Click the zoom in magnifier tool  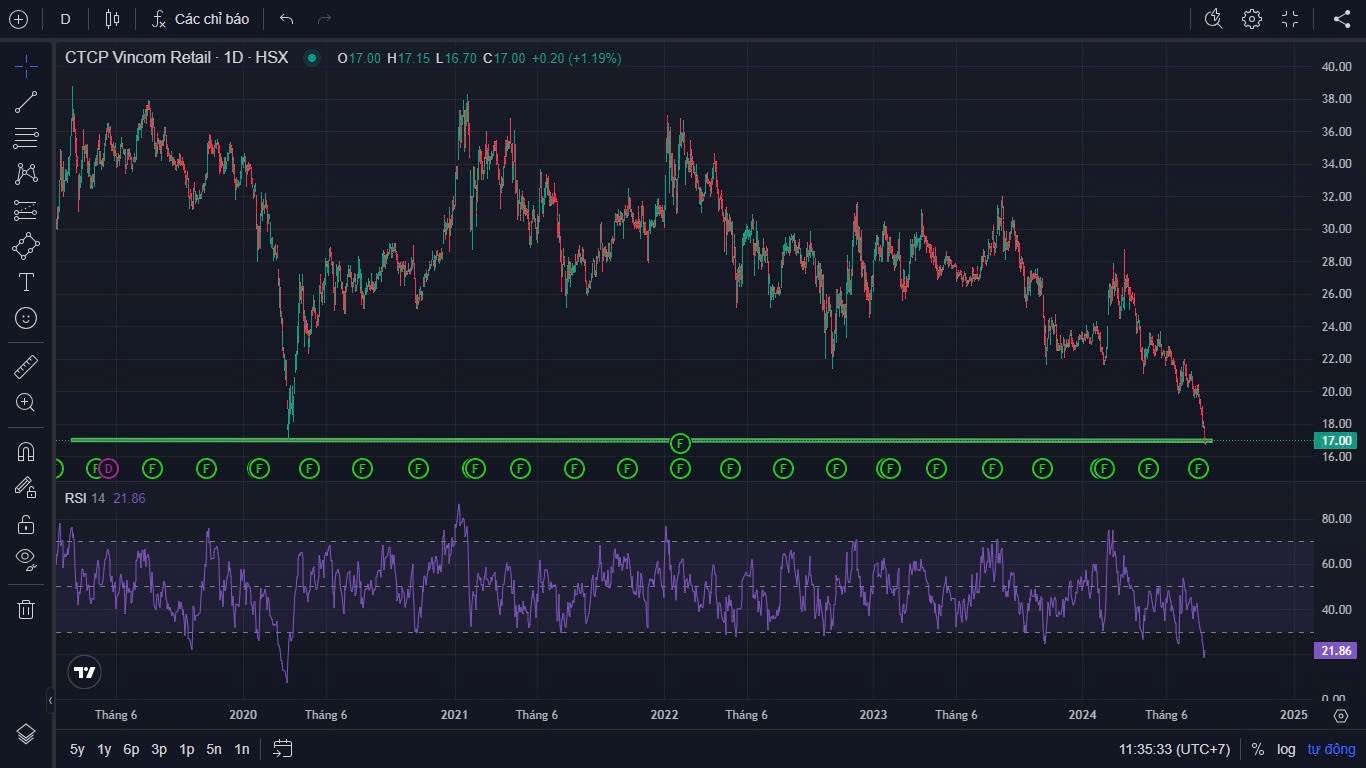point(26,403)
